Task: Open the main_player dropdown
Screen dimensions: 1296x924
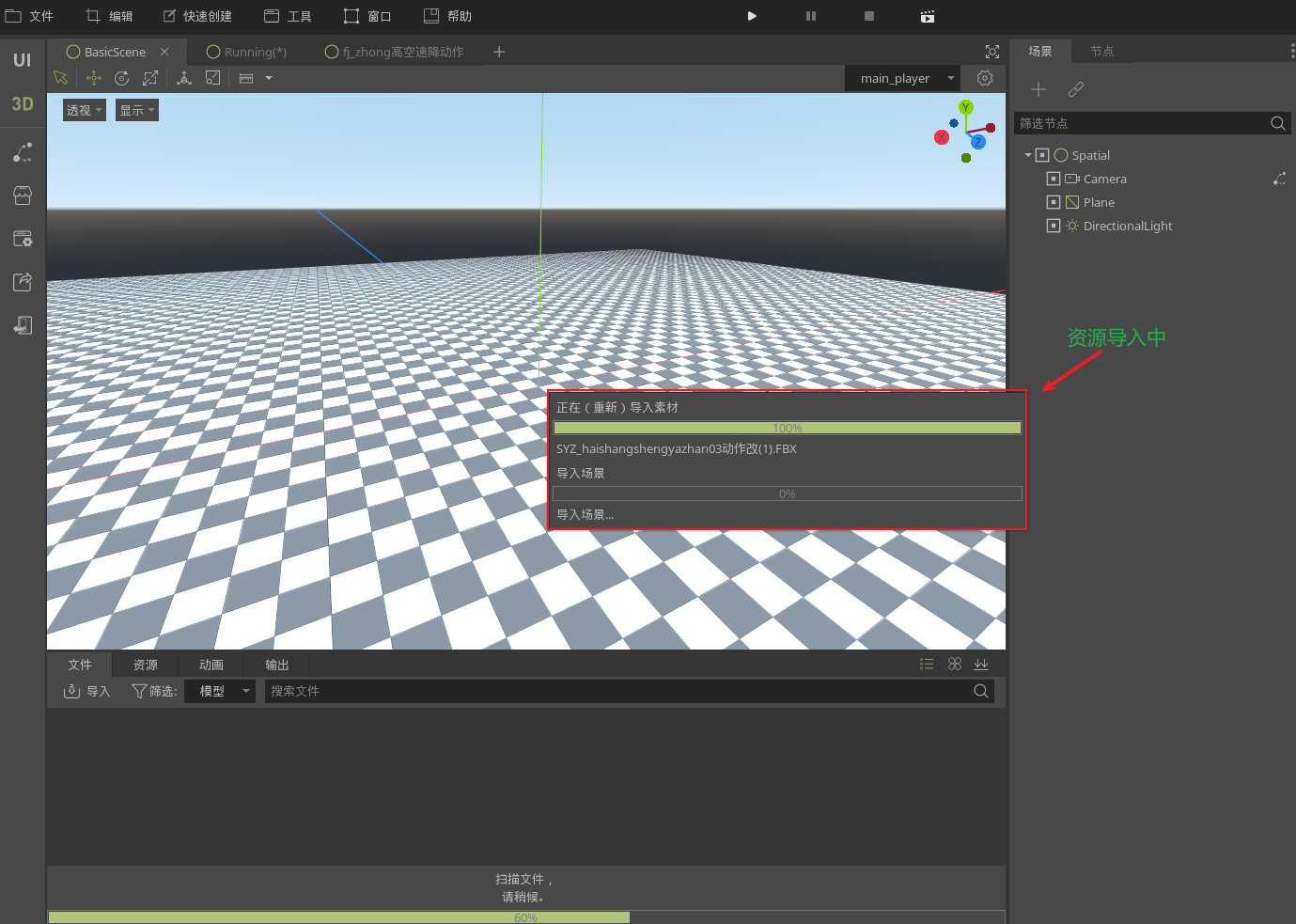Action: (x=903, y=78)
